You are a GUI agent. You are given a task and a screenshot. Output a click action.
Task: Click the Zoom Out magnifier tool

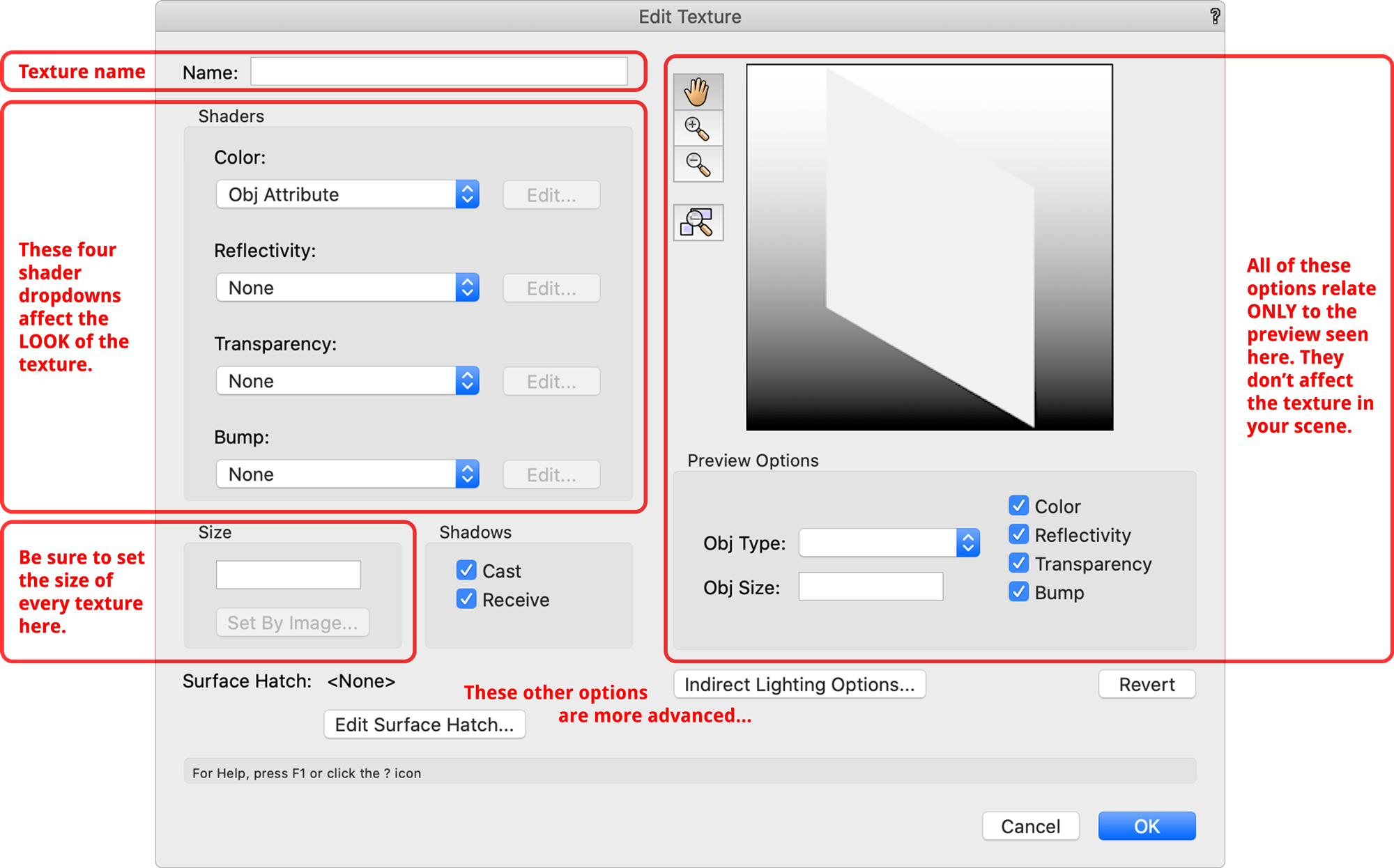[x=698, y=164]
